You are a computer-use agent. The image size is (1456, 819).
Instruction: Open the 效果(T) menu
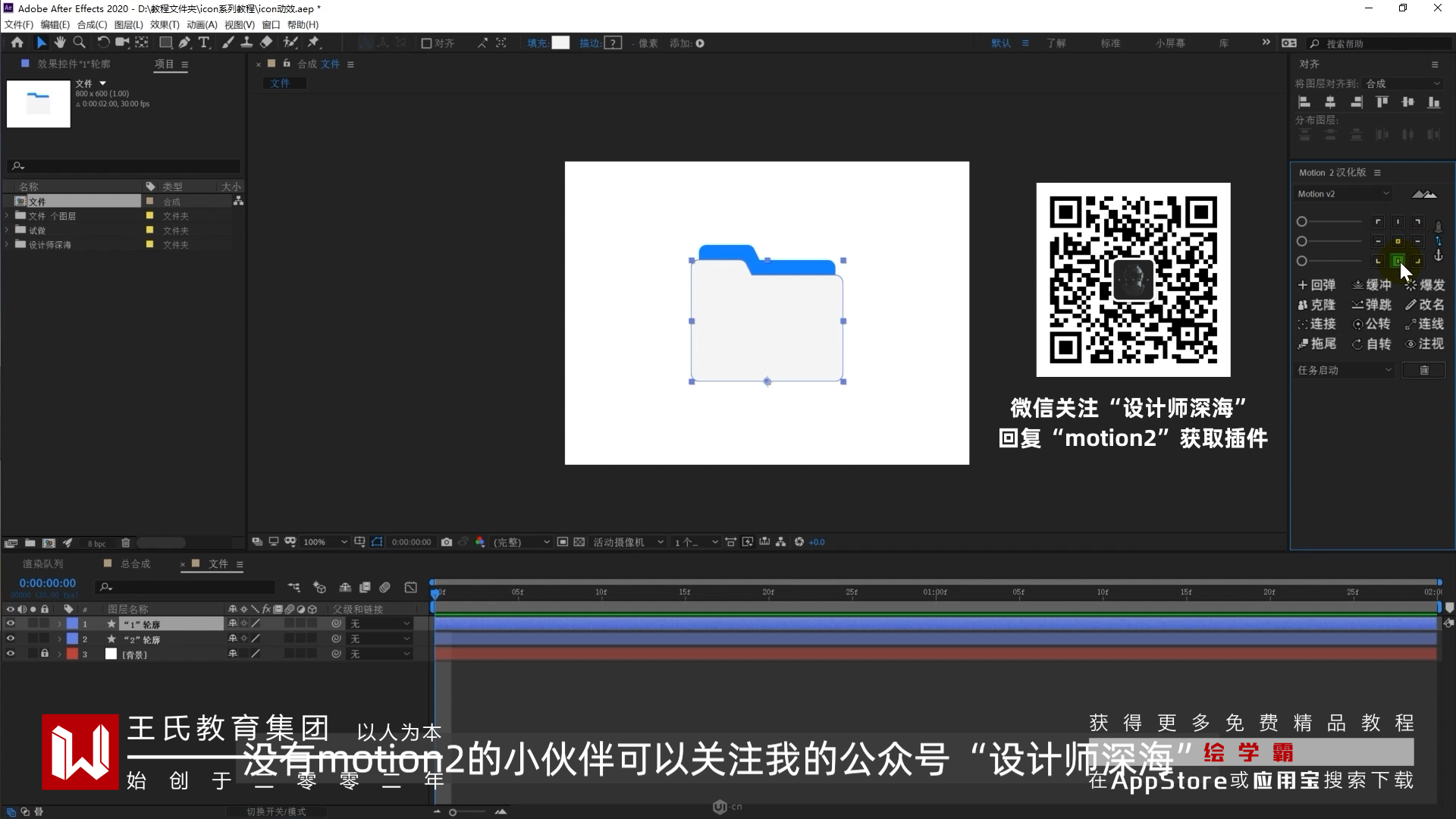click(165, 25)
